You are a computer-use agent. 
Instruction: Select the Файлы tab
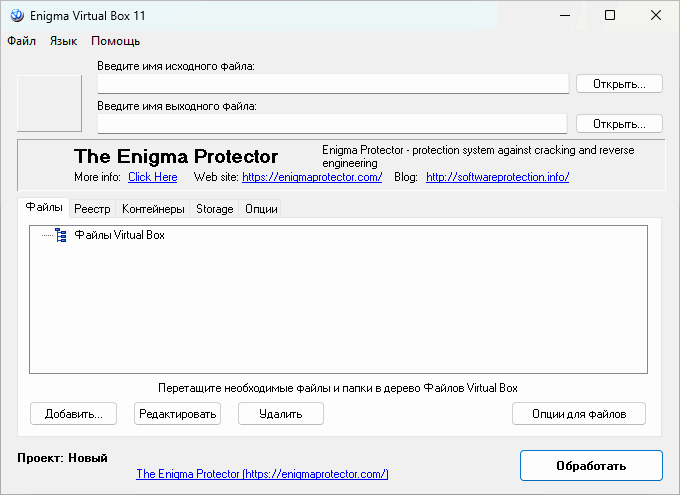(x=44, y=208)
